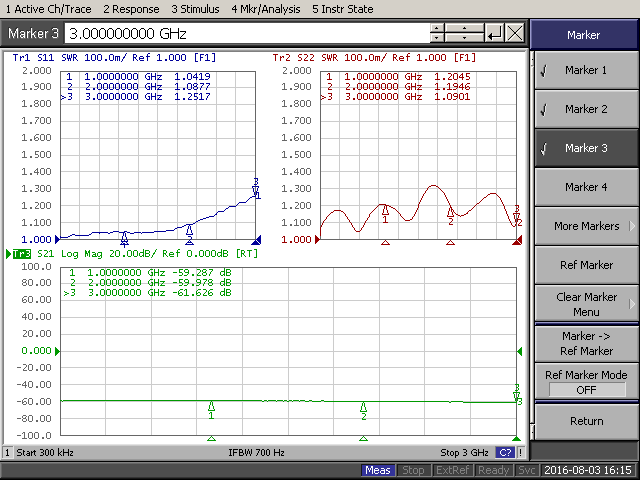Click the Marker softkey menu title

[x=584, y=35]
